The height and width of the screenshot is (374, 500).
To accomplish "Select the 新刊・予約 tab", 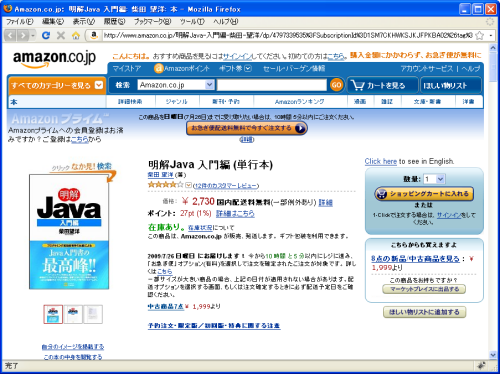I will click(226, 102).
